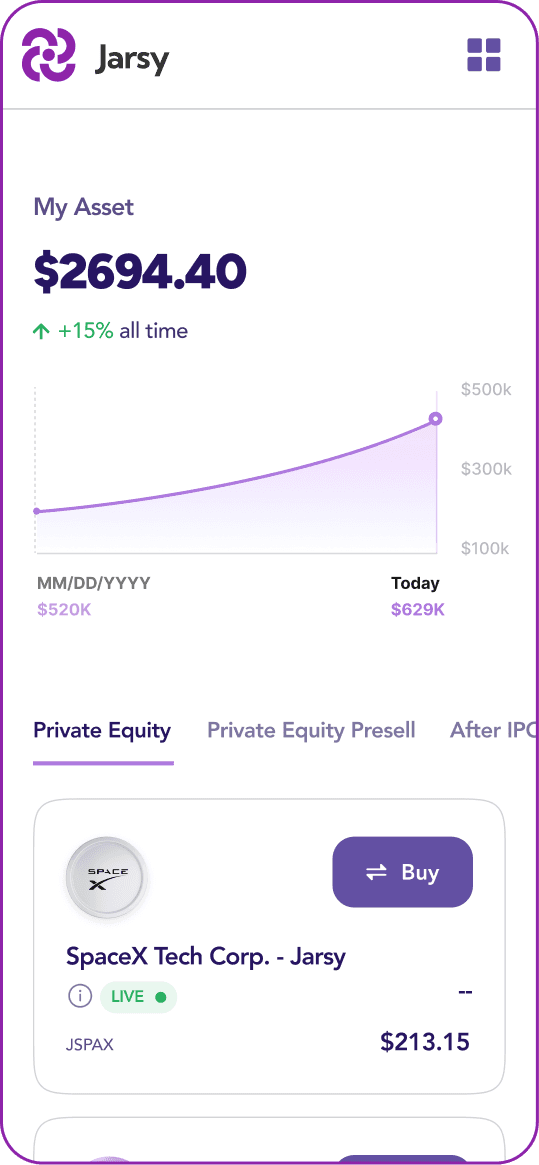
Task: Click the $2694.40 asset balance
Action: [x=140, y=272]
